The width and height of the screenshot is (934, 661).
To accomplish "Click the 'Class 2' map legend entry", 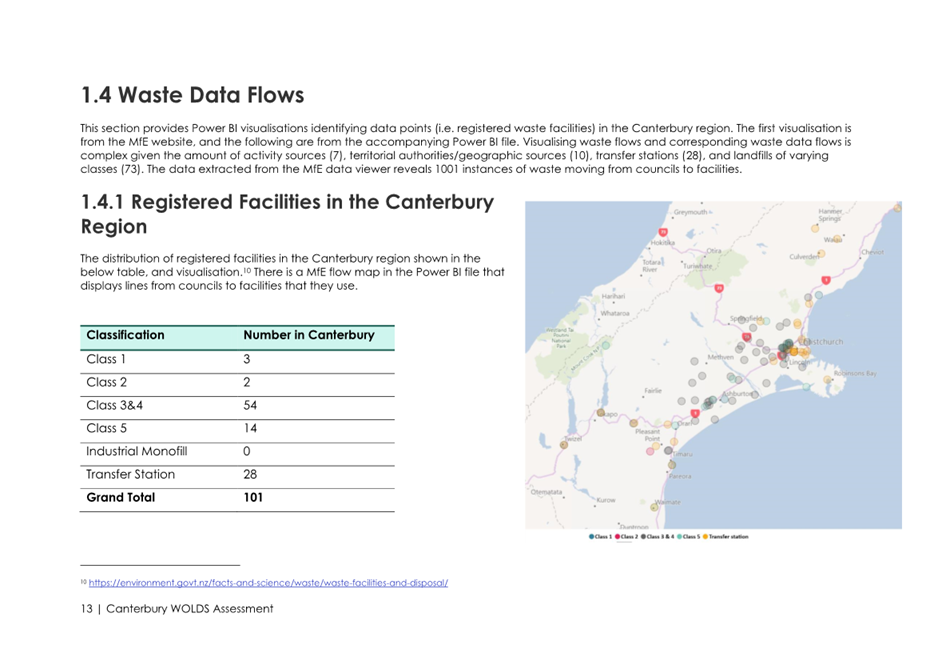I will tap(626, 537).
